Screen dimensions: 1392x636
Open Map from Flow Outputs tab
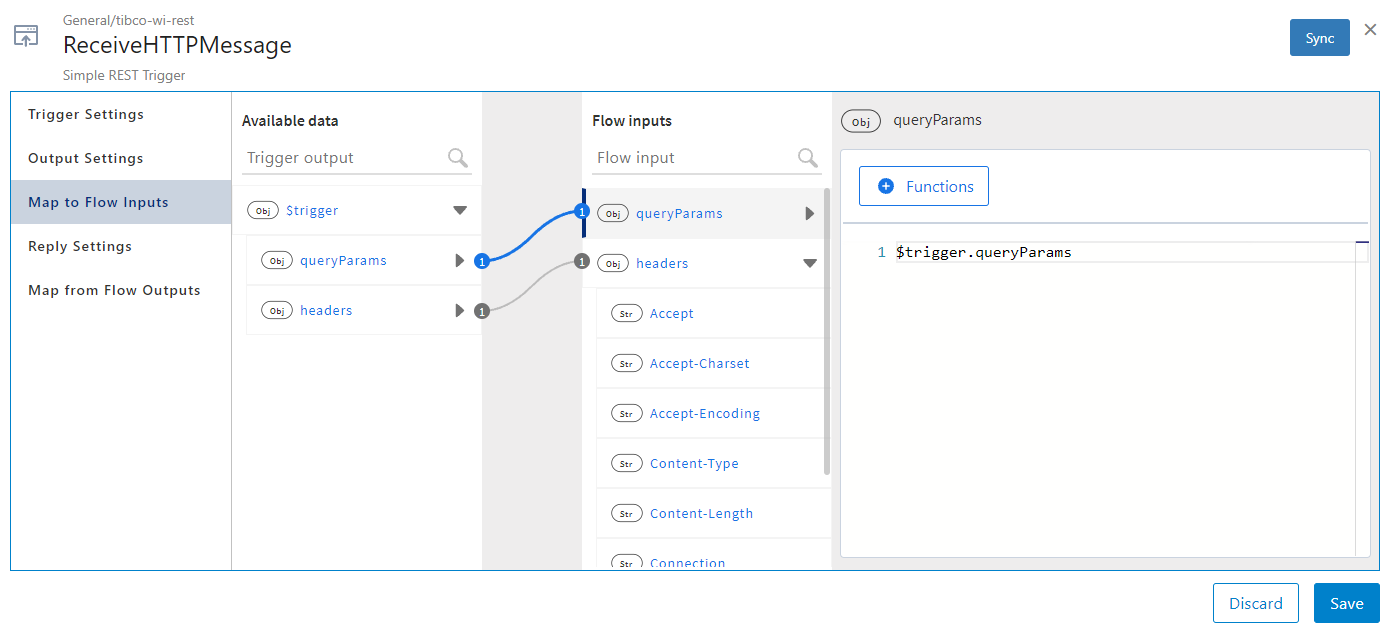pyautogui.click(x=114, y=290)
